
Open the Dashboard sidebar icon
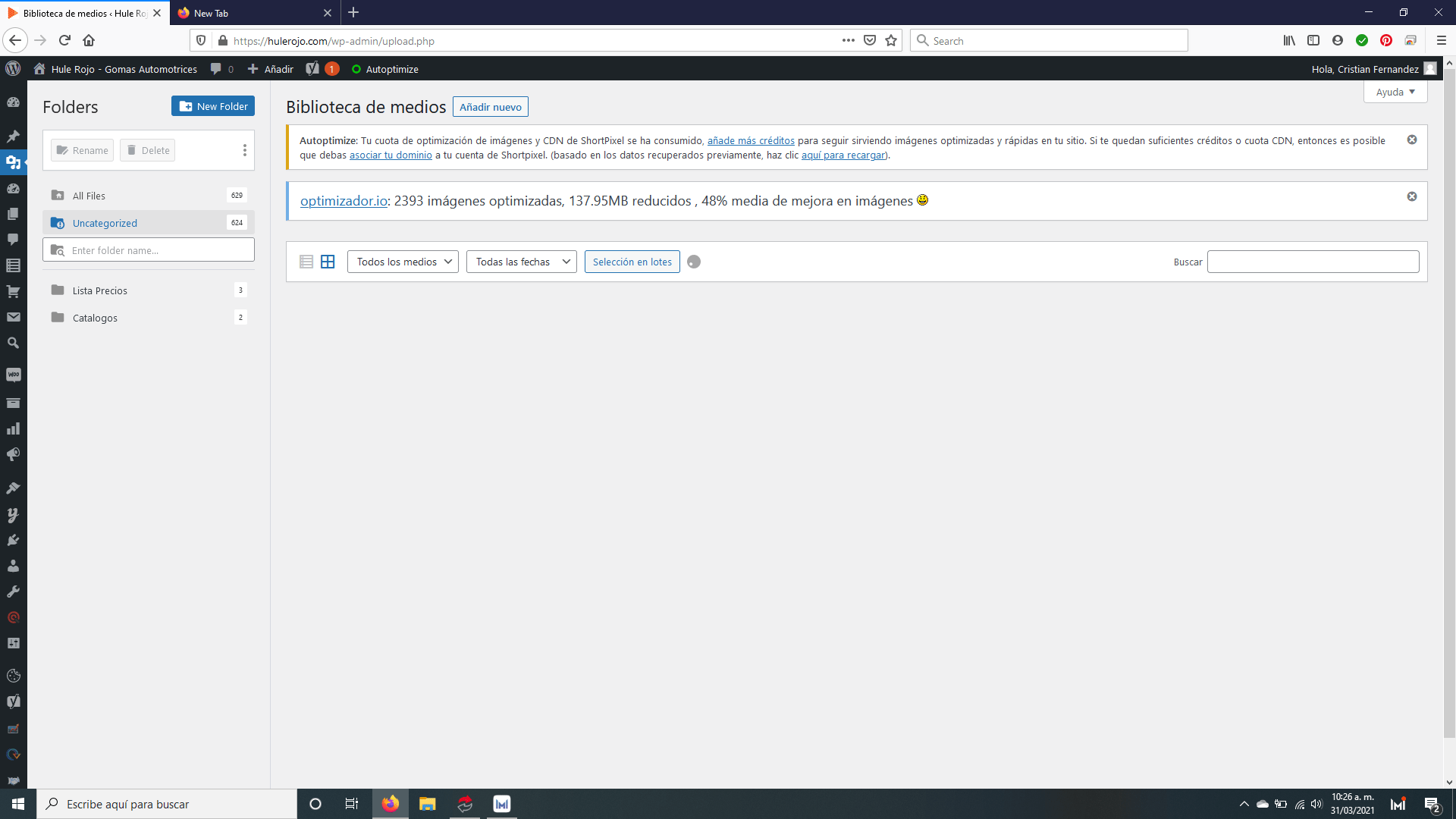(13, 102)
